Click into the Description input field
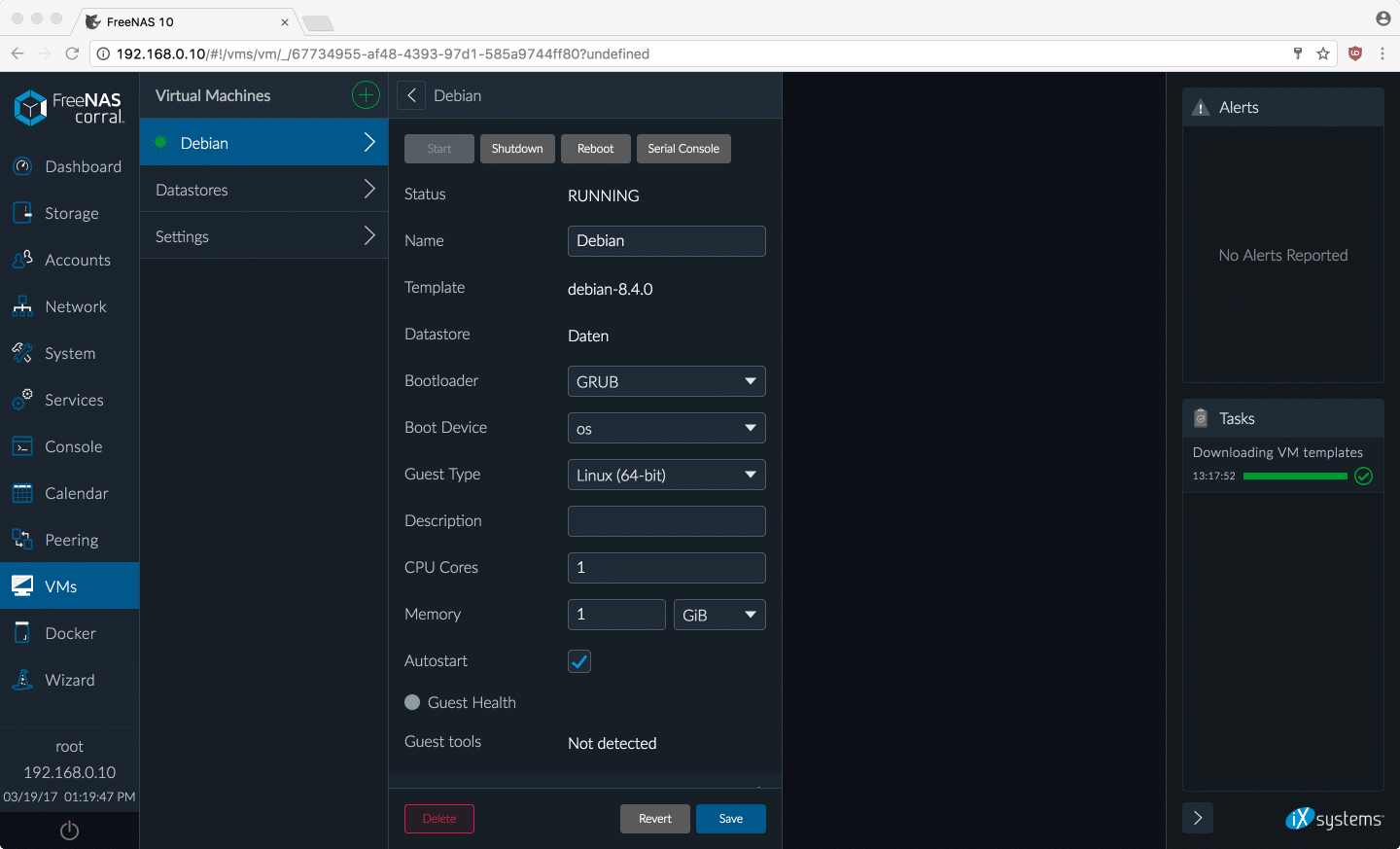The height and width of the screenshot is (849, 1400). (x=666, y=521)
